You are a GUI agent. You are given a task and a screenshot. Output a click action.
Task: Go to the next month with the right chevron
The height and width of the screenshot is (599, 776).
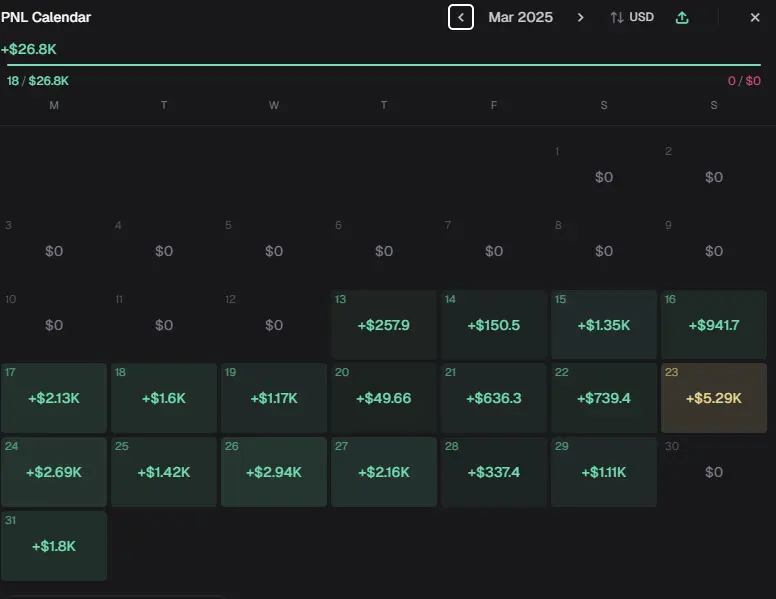pyautogui.click(x=581, y=17)
